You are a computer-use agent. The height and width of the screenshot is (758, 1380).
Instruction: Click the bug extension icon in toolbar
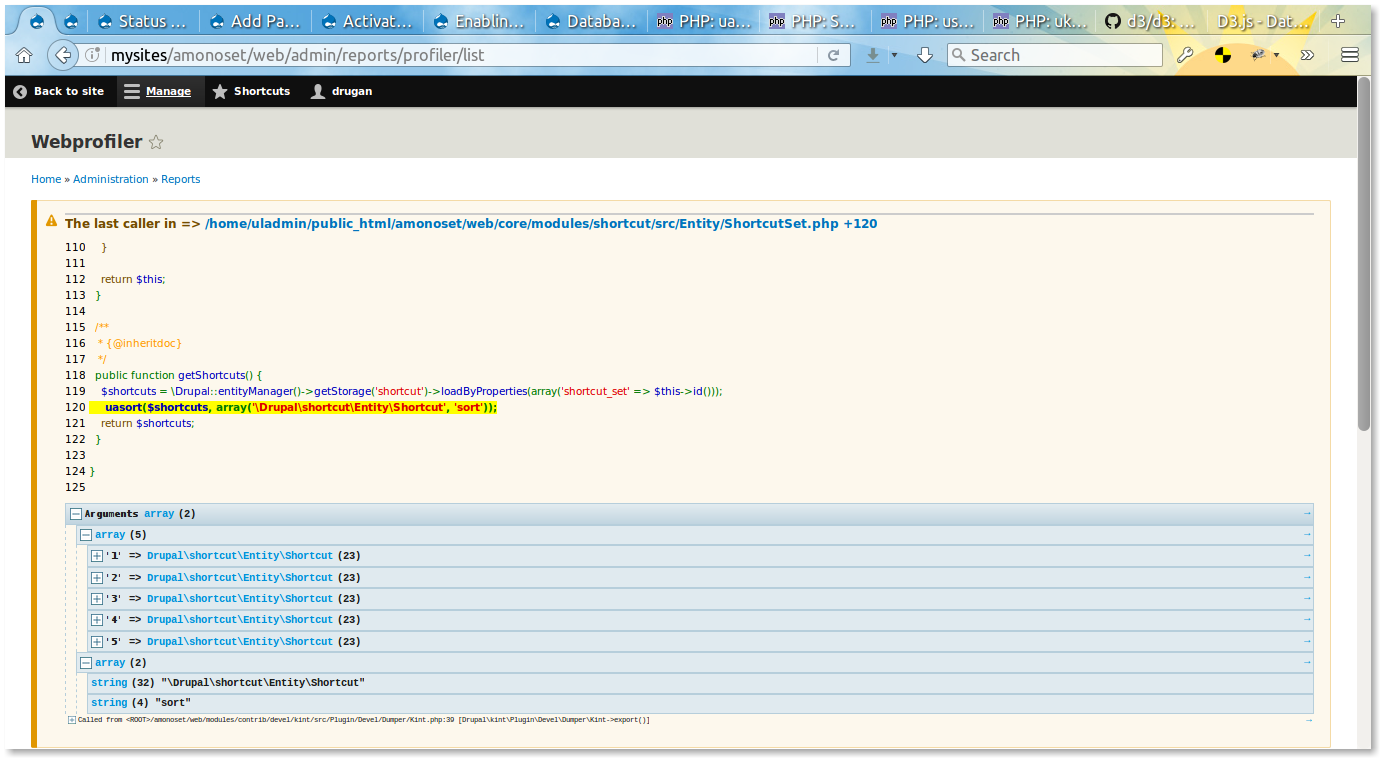(1259, 55)
